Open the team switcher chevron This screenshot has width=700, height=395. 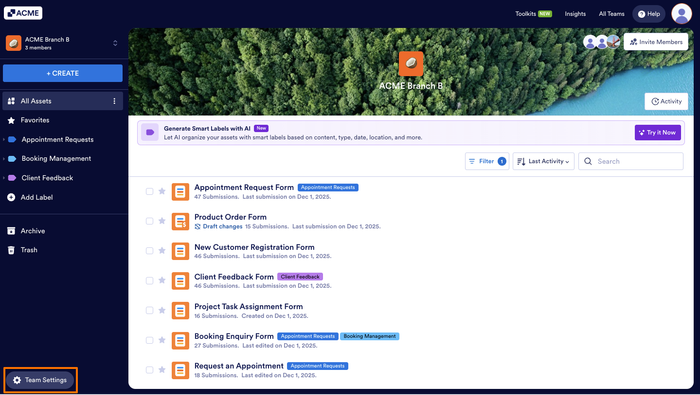coord(115,43)
